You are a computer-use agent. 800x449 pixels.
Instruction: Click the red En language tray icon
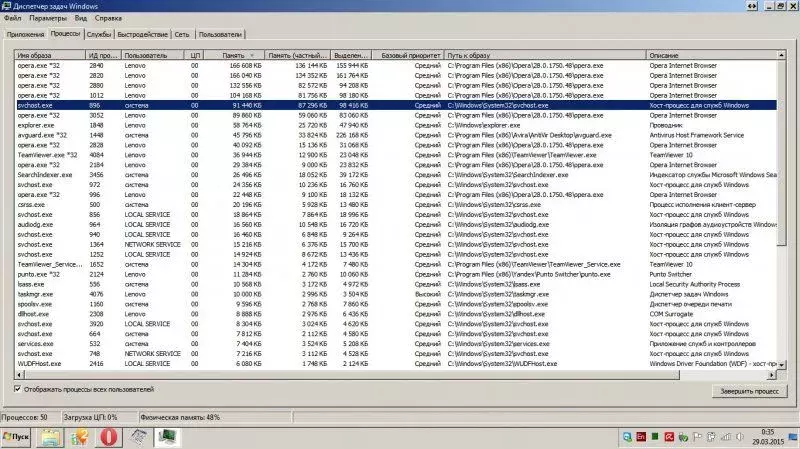point(641,437)
